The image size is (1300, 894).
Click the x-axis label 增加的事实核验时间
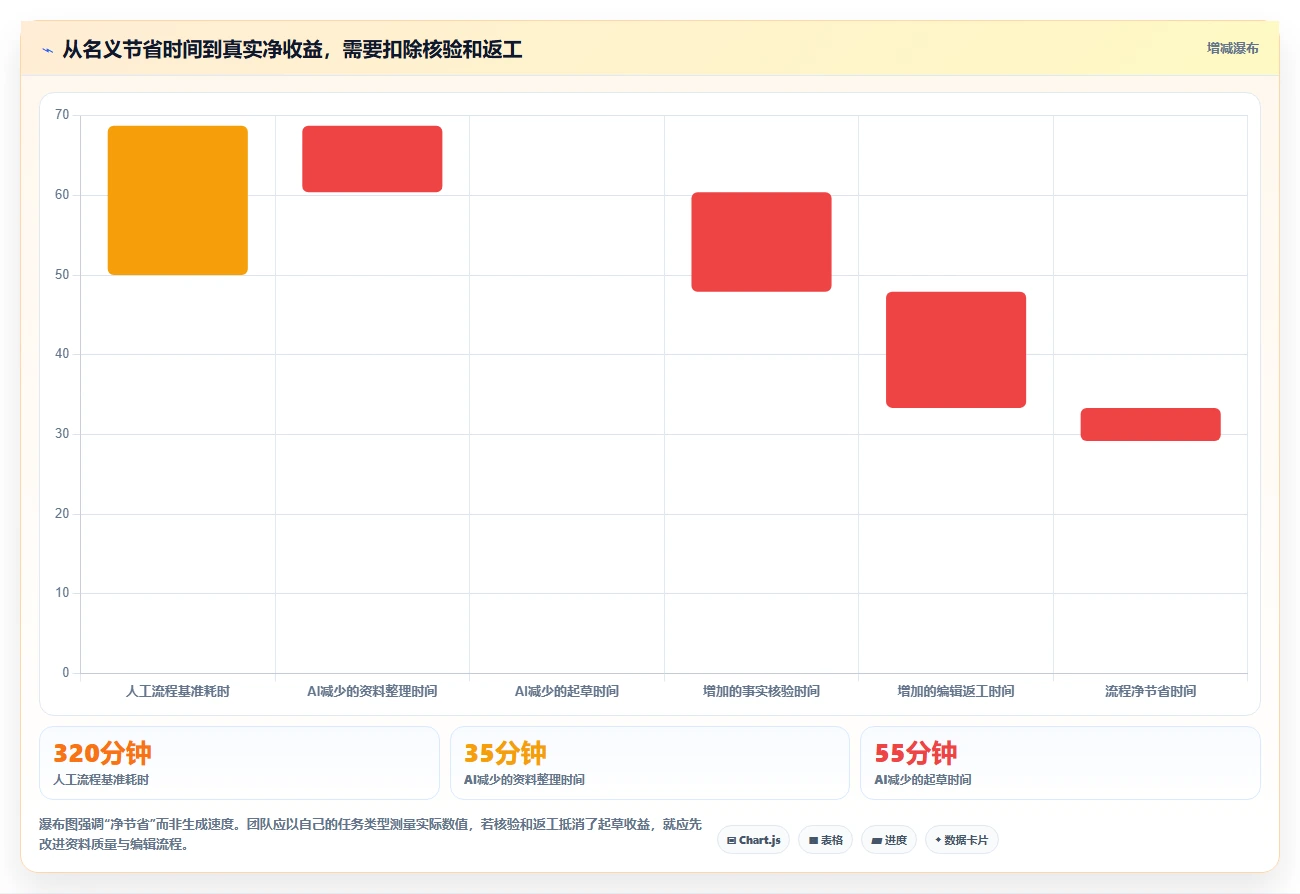[x=761, y=691]
